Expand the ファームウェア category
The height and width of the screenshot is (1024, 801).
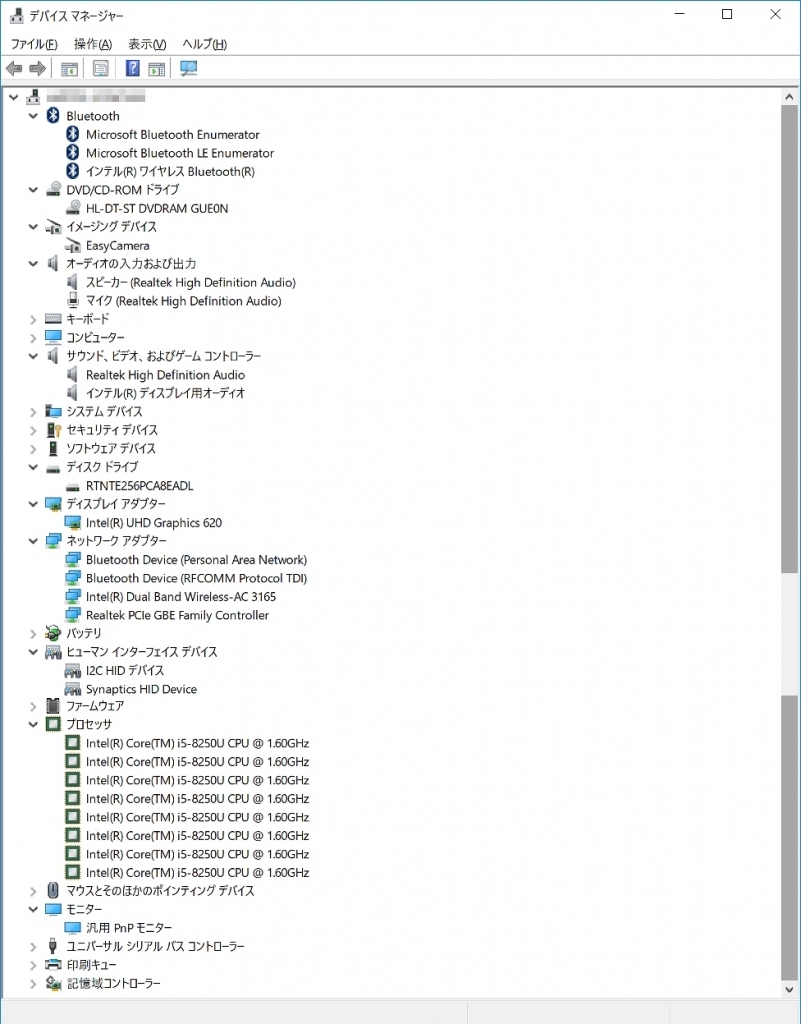coord(33,706)
